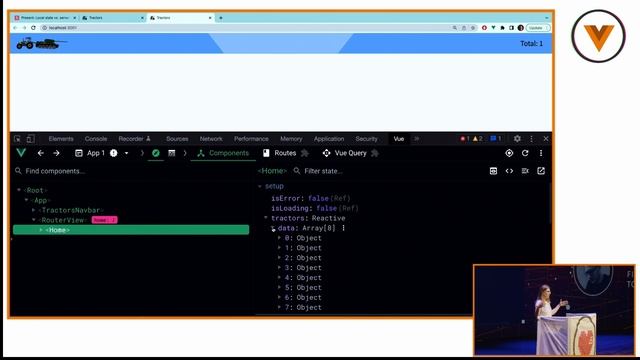Image resolution: width=640 pixels, height=360 pixels.
Task: Collapse the data Array[8] entry
Action: tap(273, 228)
